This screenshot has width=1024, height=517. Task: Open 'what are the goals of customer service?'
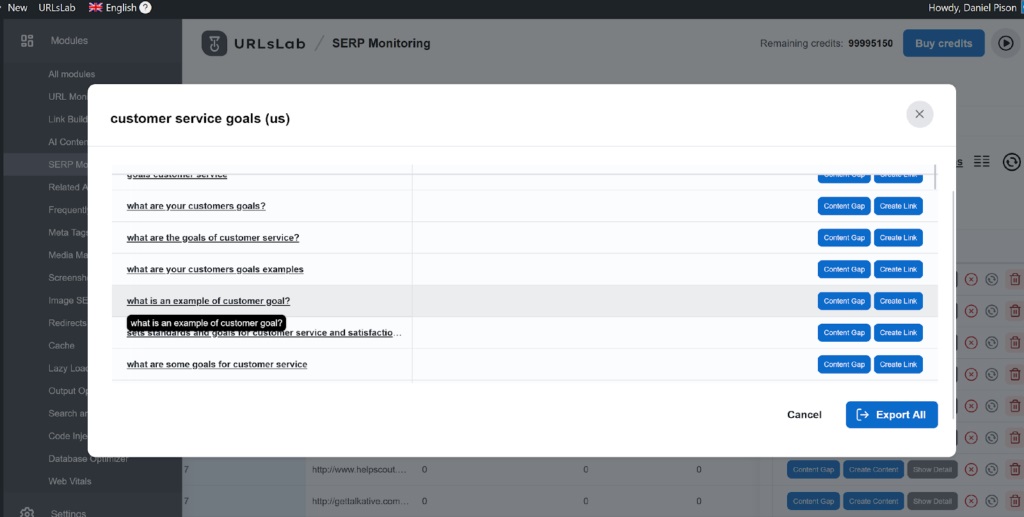[x=213, y=238]
